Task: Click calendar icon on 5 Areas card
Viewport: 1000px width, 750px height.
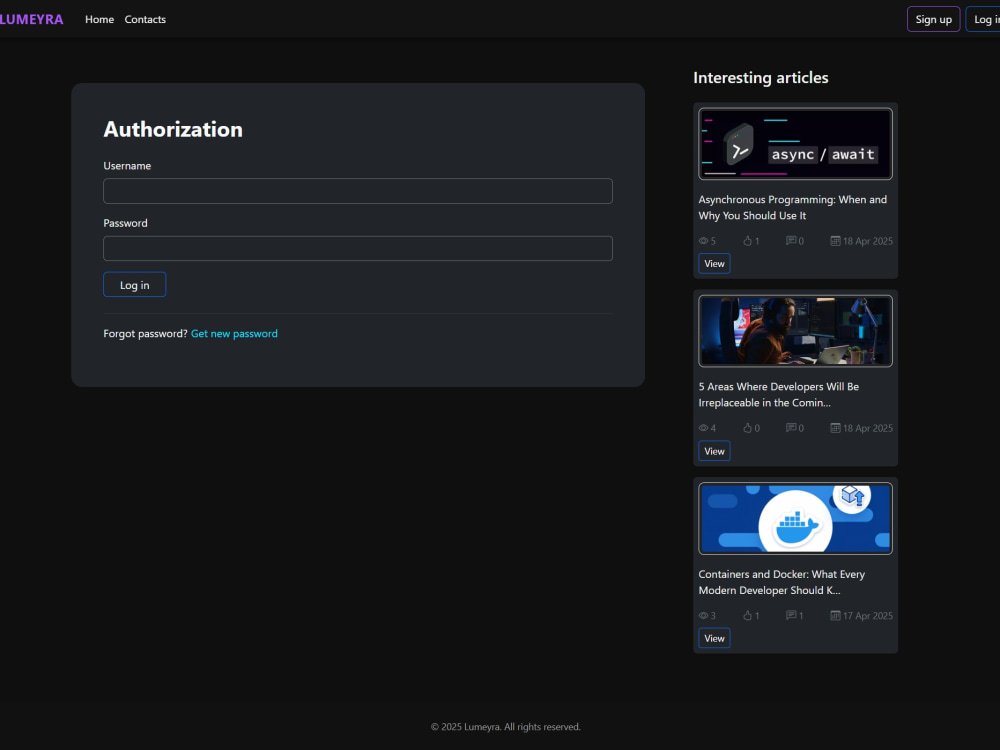Action: [x=835, y=428]
